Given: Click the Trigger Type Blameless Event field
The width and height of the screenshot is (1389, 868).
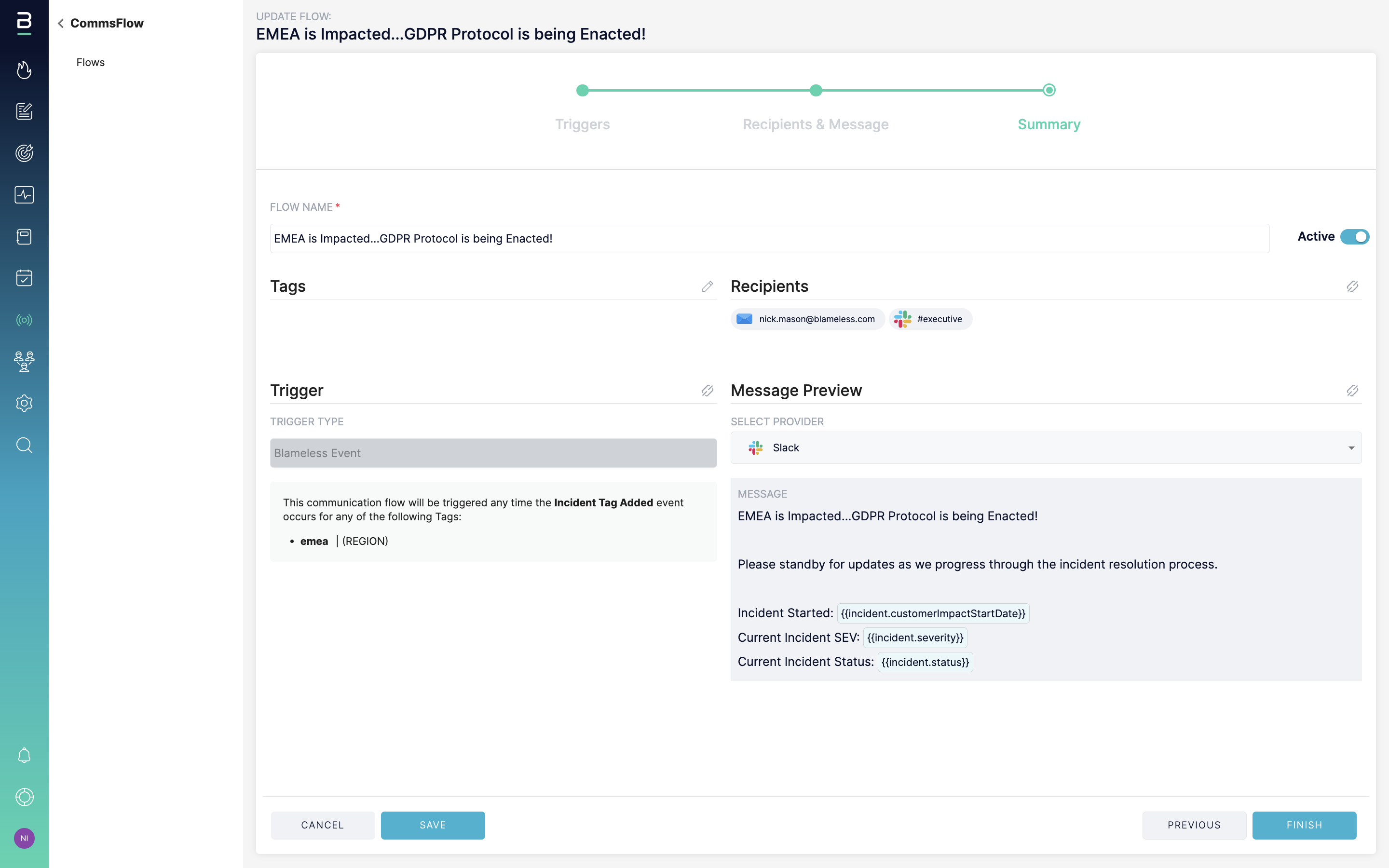Looking at the screenshot, I should [x=493, y=453].
